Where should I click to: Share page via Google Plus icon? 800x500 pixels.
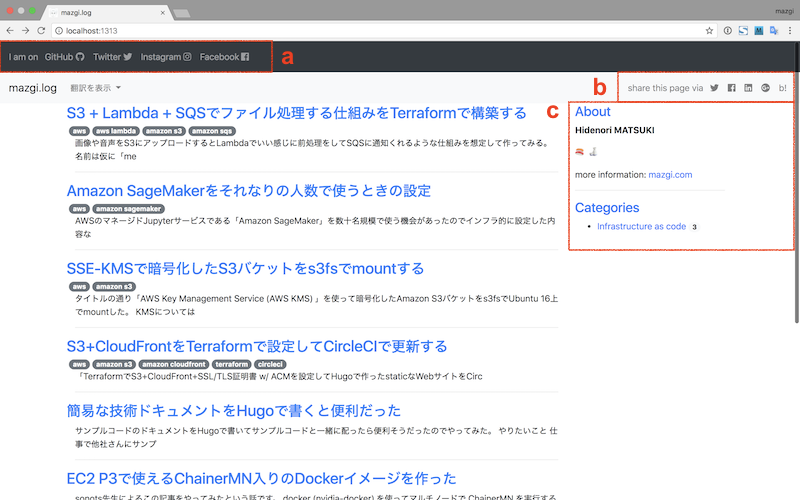(x=765, y=88)
